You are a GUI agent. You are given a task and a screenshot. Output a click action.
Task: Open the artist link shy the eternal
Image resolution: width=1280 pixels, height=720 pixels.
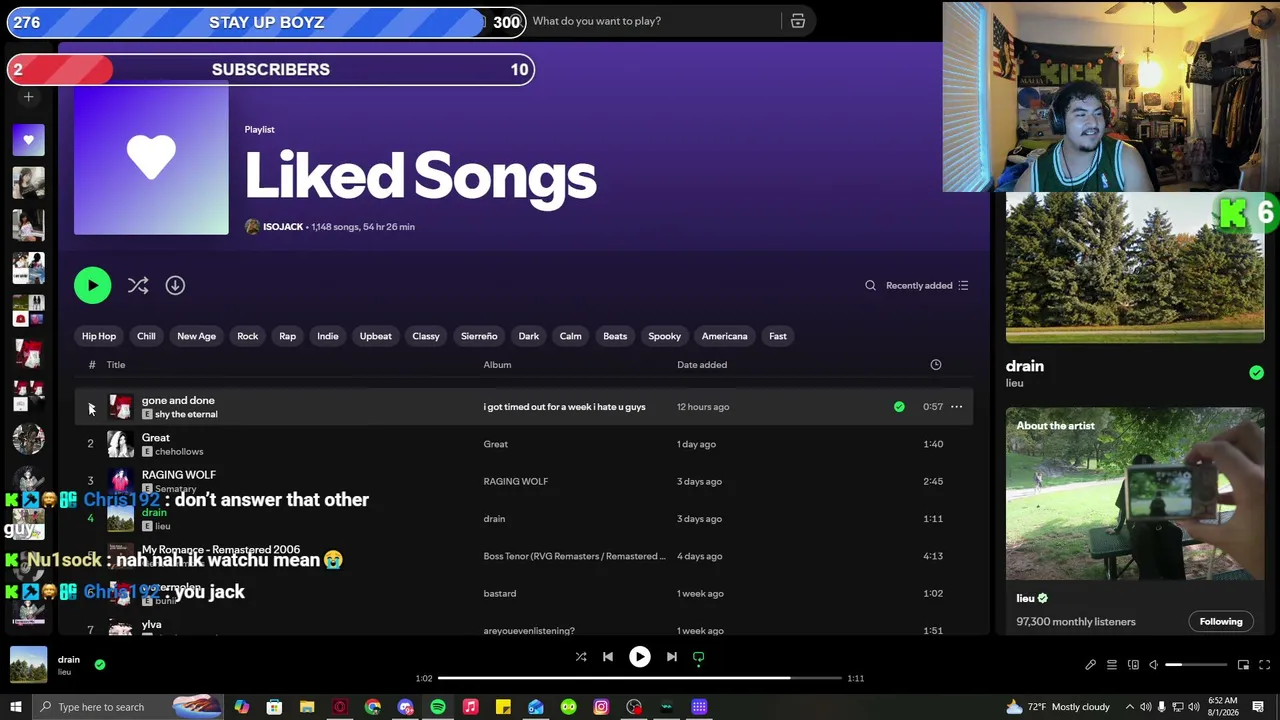pyautogui.click(x=186, y=414)
